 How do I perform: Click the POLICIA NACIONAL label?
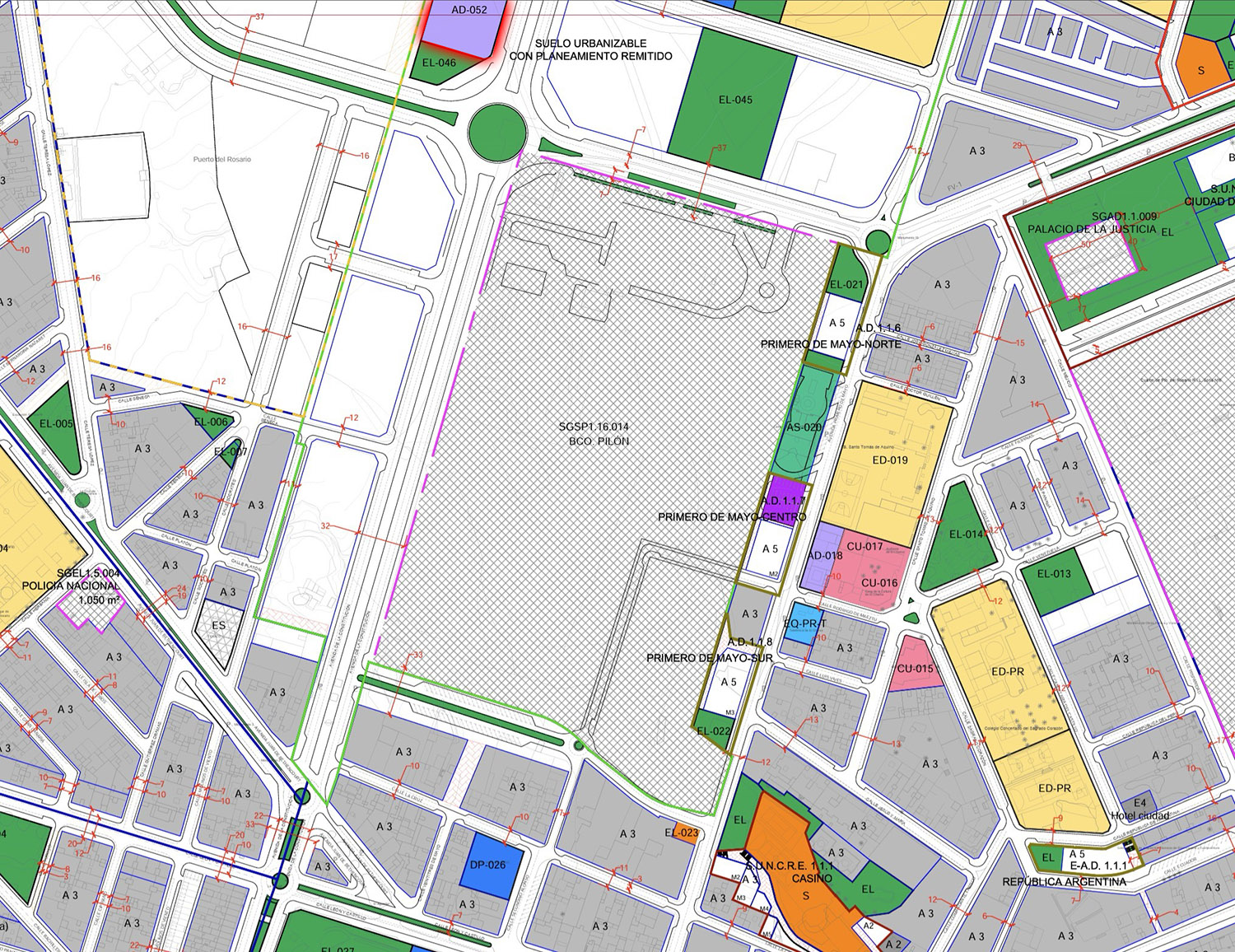point(71,586)
